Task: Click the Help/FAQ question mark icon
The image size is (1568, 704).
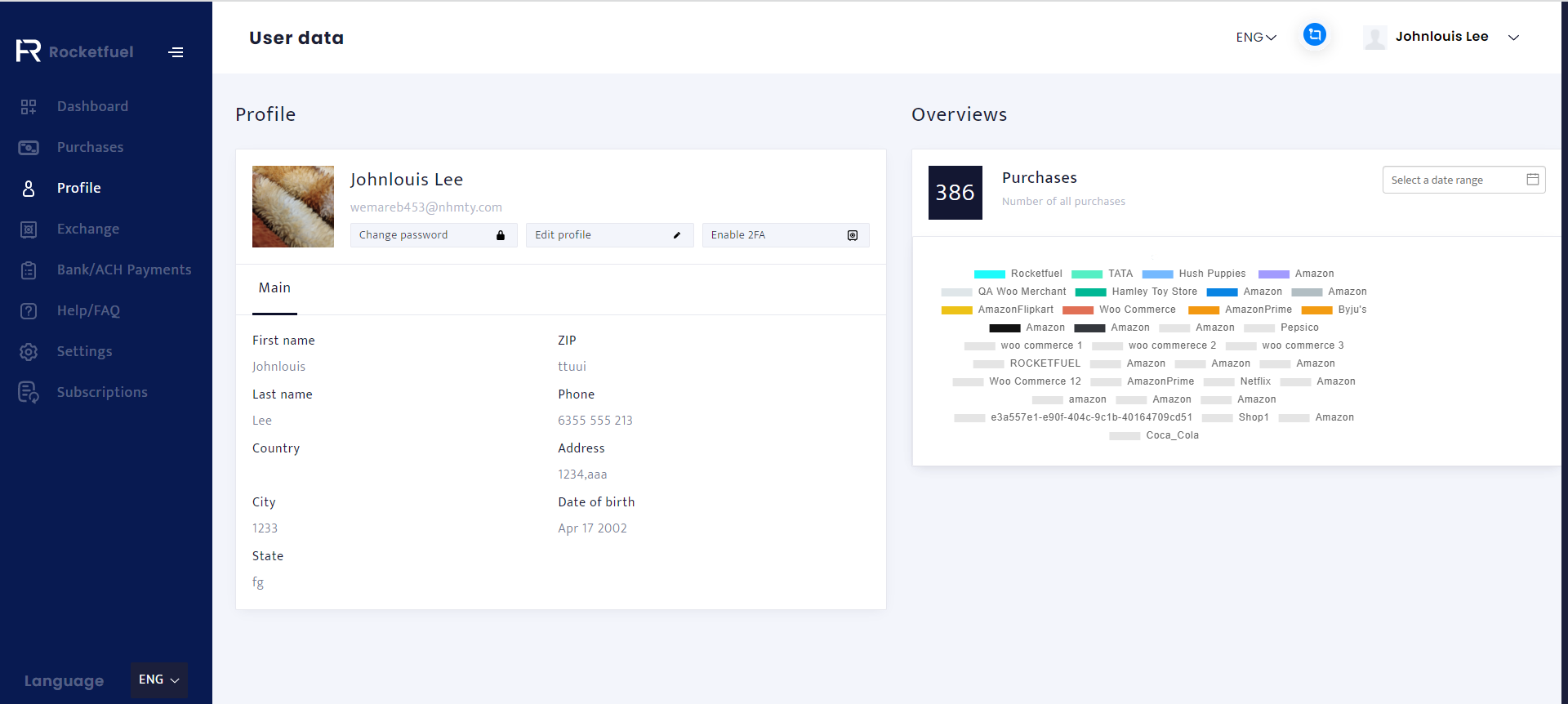Action: pos(29,311)
